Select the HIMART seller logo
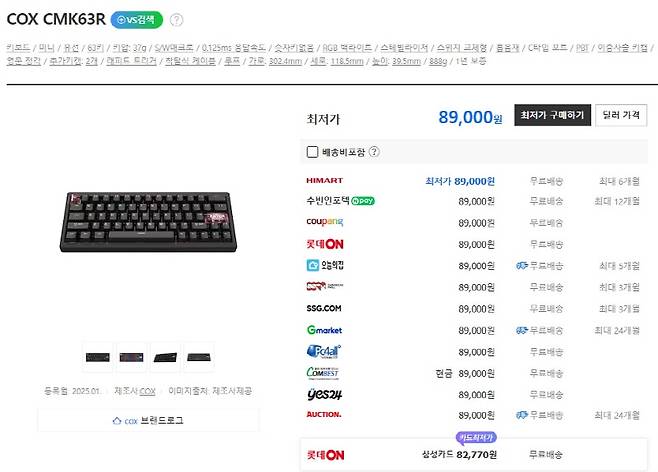 [x=324, y=180]
